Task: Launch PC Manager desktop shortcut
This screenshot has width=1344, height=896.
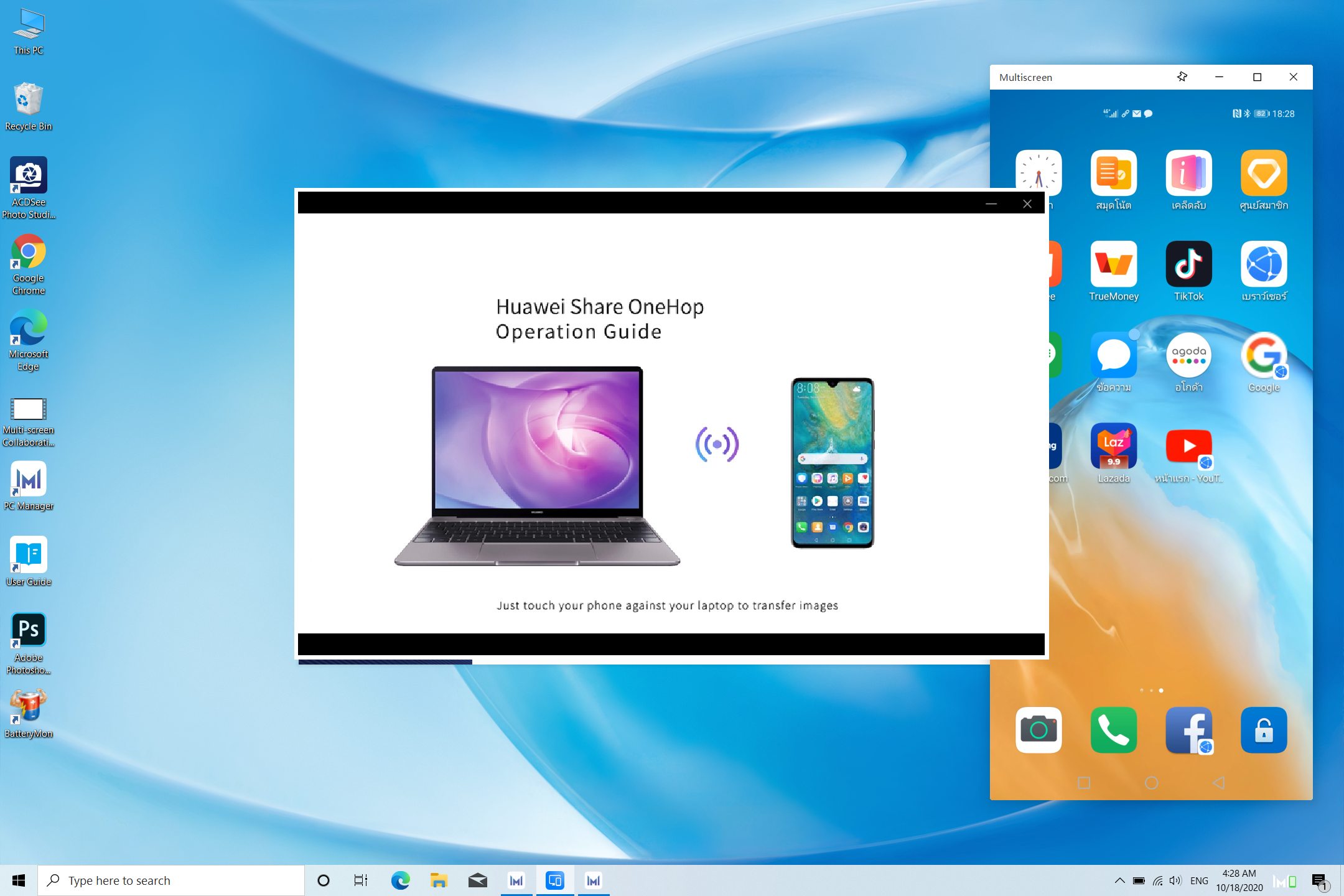Action: pos(29,486)
